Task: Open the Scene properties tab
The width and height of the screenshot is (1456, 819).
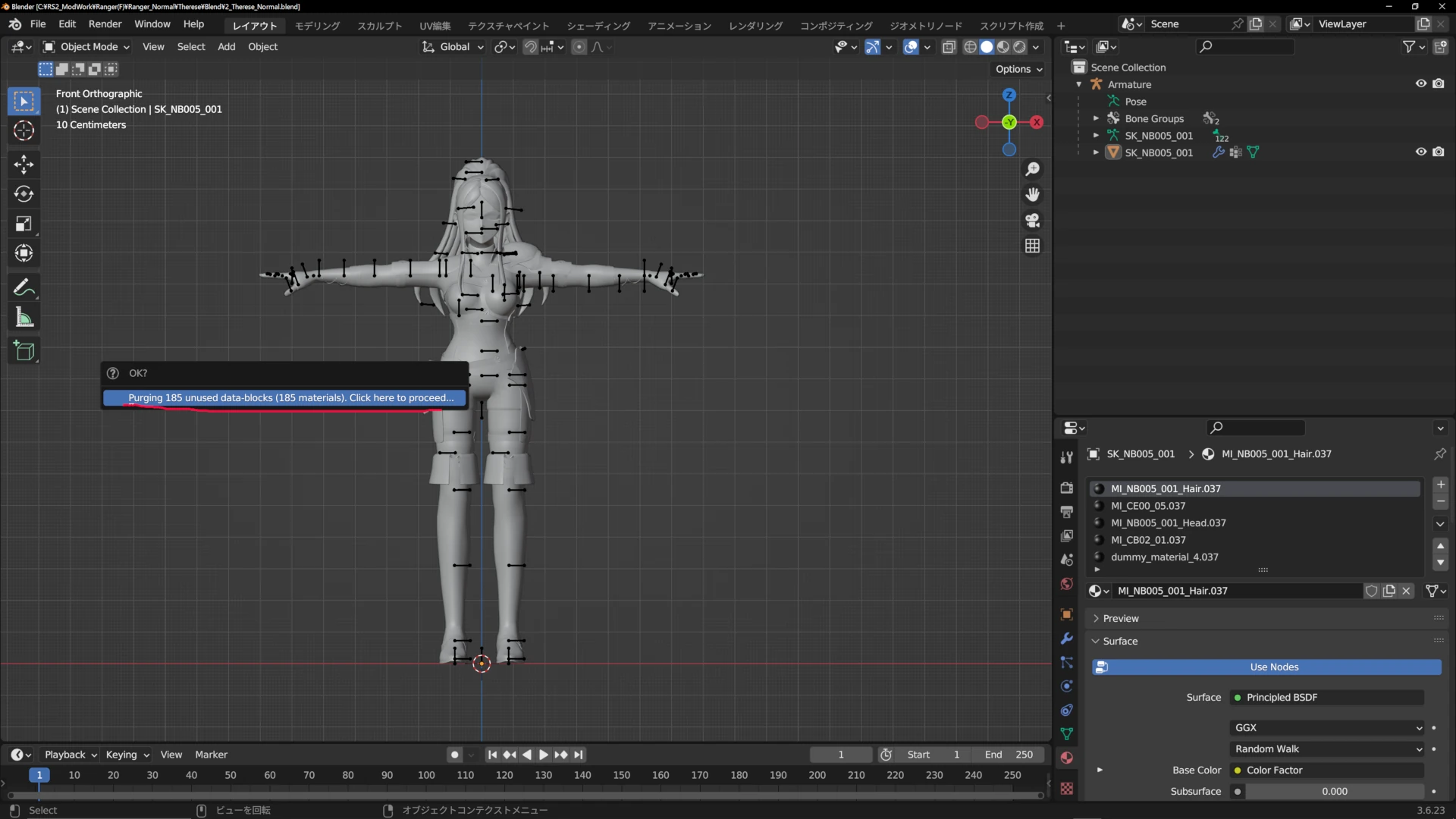Action: (1066, 560)
